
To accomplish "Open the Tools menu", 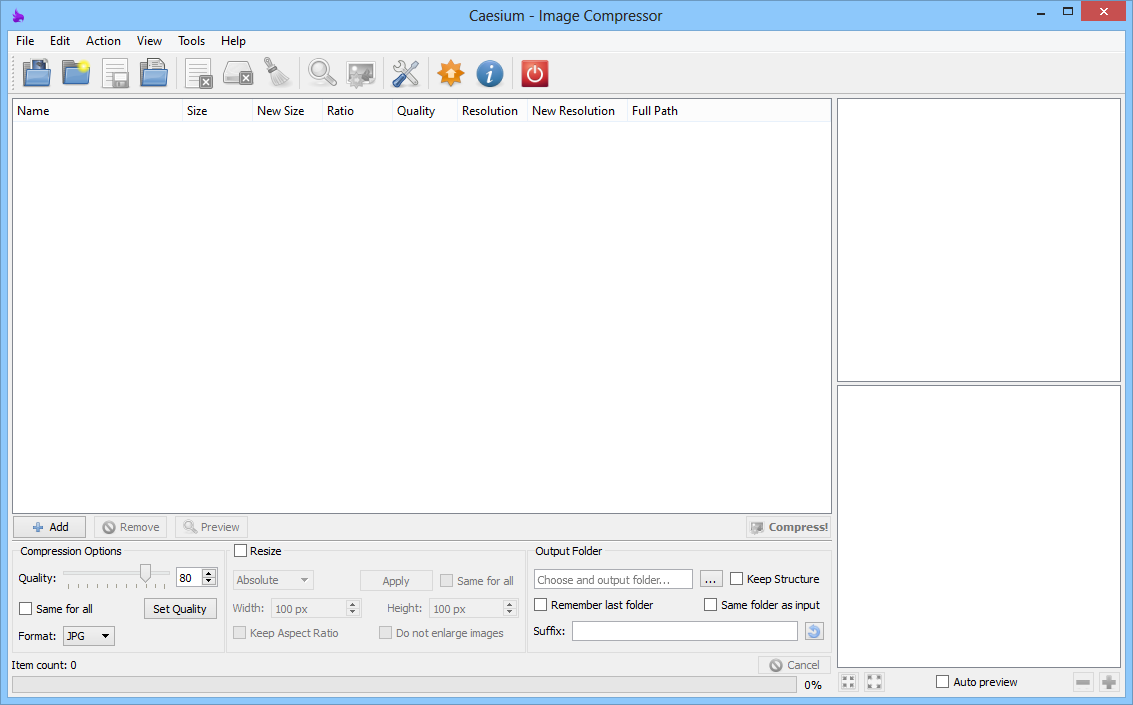I will pyautogui.click(x=191, y=41).
